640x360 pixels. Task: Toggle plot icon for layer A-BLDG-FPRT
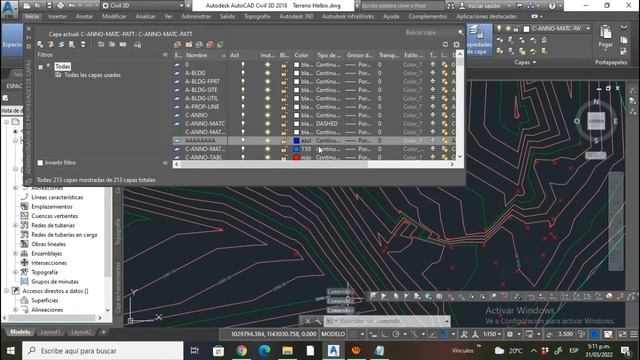[x=433, y=82]
